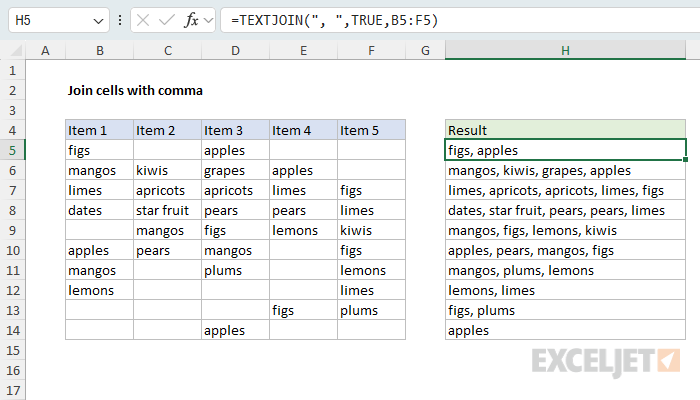Viewport: 700px width, 400px height.
Task: Select row 5 header
Action: coord(12,150)
